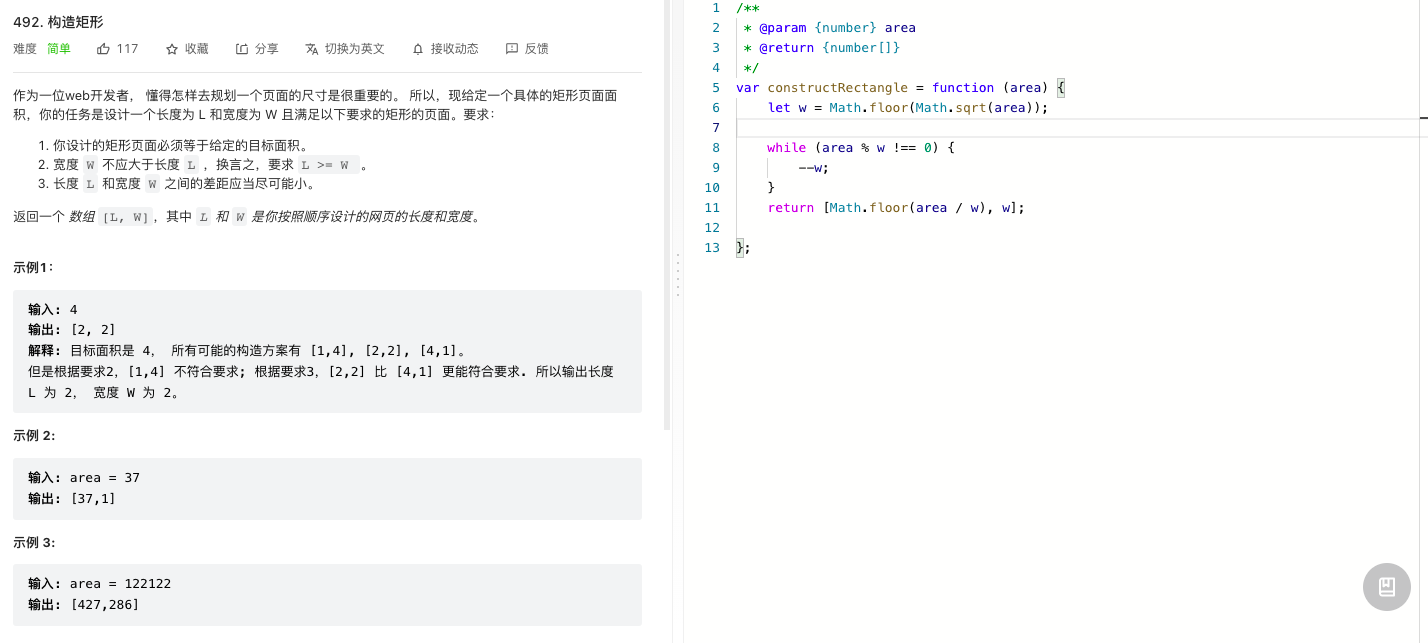Click the 'var constructRectangle = function (area) {' line

tap(901, 87)
